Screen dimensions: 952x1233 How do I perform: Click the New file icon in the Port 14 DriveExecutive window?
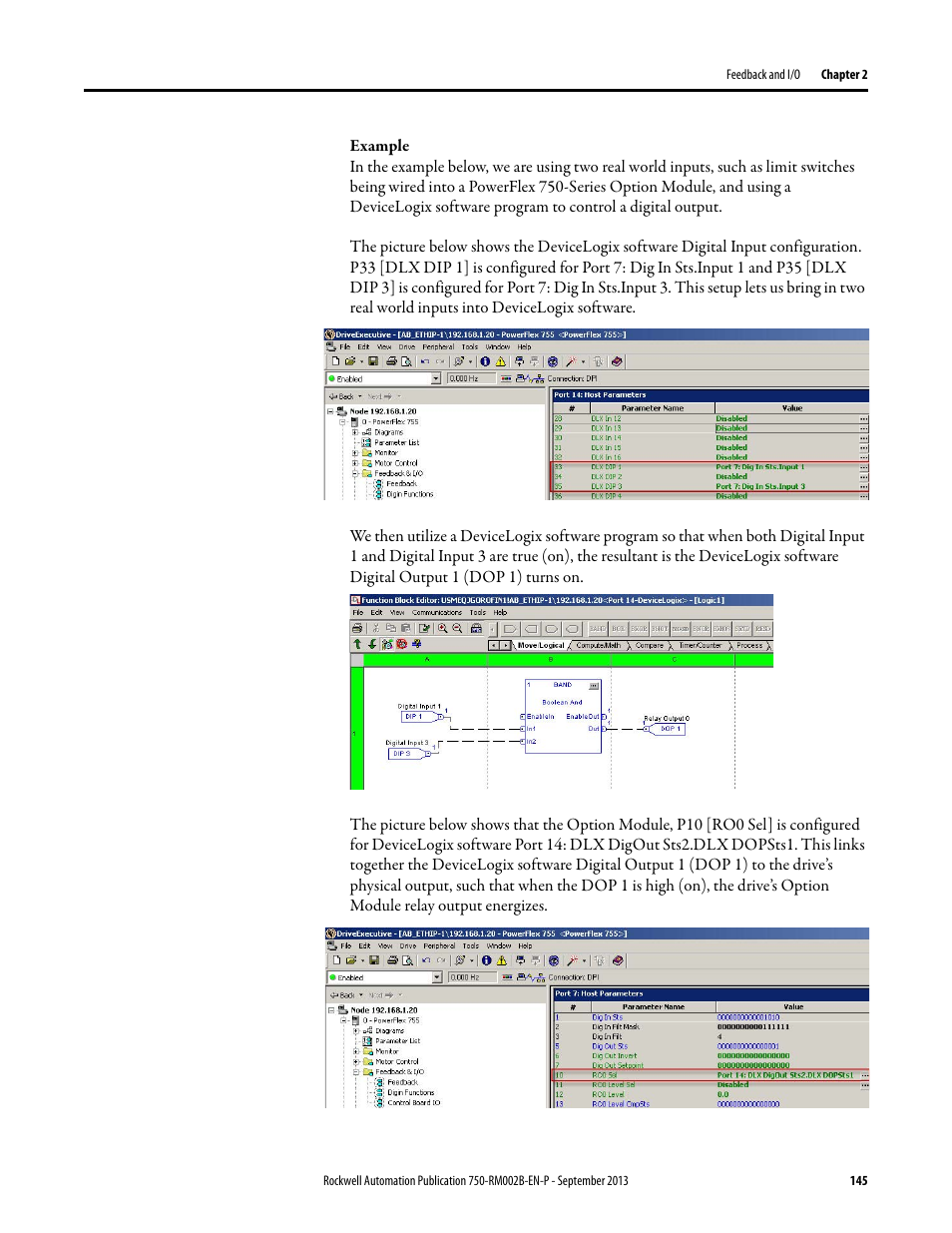click(335, 361)
